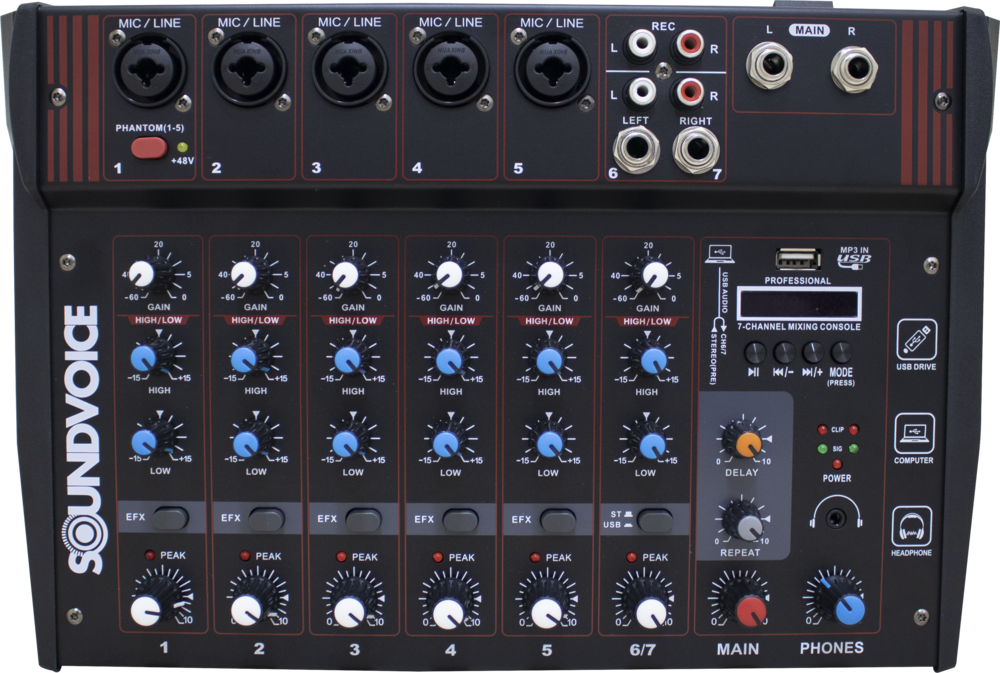Click the USB DRIVE icon
Screen dimensions: 1000x673
[x=916, y=339]
